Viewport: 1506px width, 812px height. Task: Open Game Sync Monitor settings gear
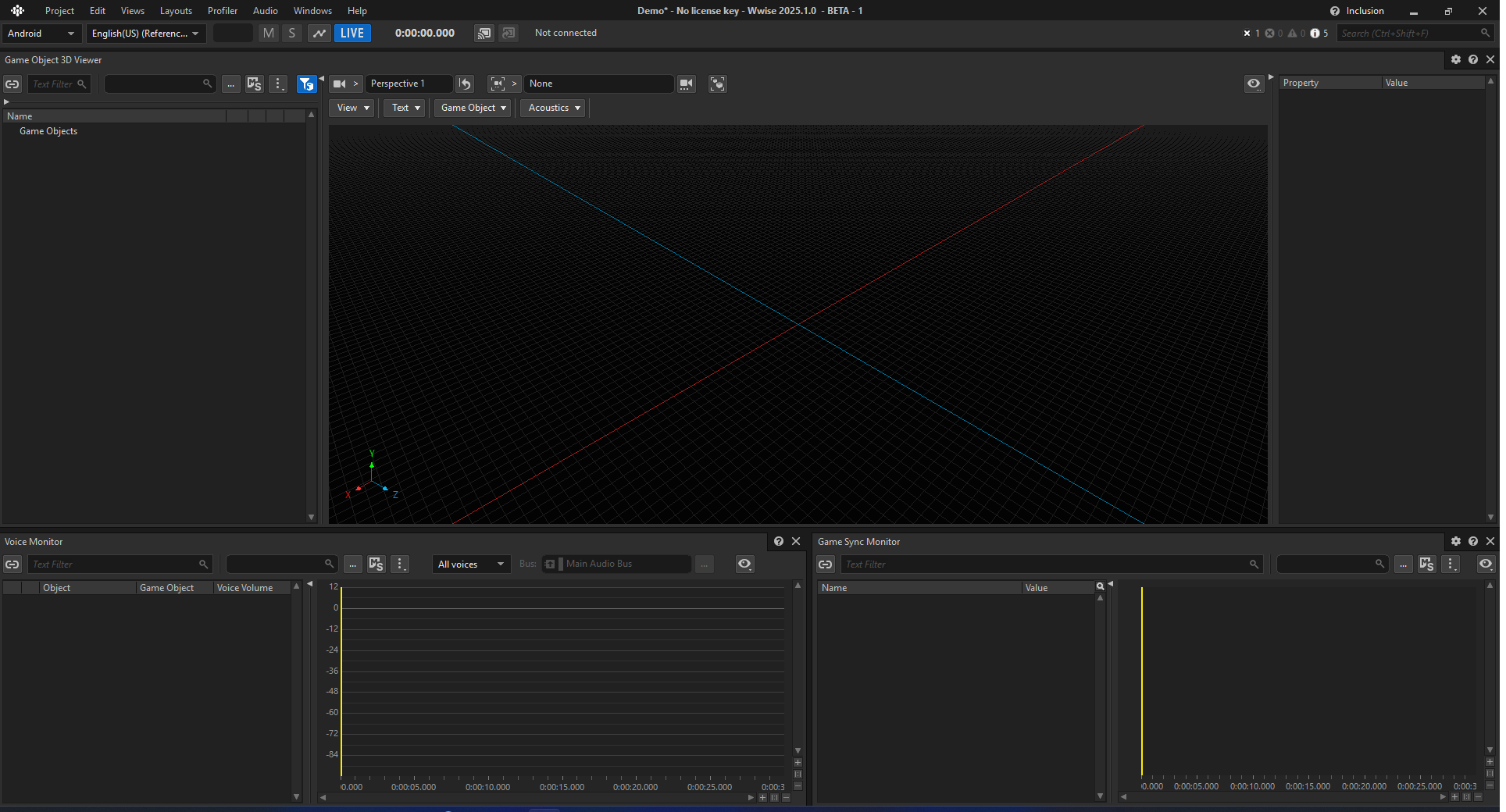(x=1455, y=541)
